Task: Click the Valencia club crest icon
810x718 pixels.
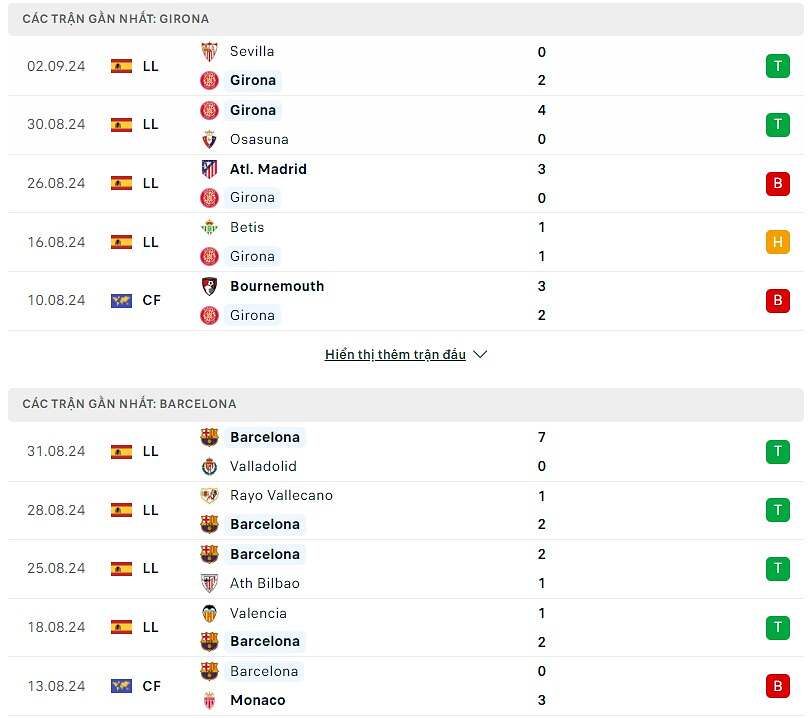Action: point(209,613)
